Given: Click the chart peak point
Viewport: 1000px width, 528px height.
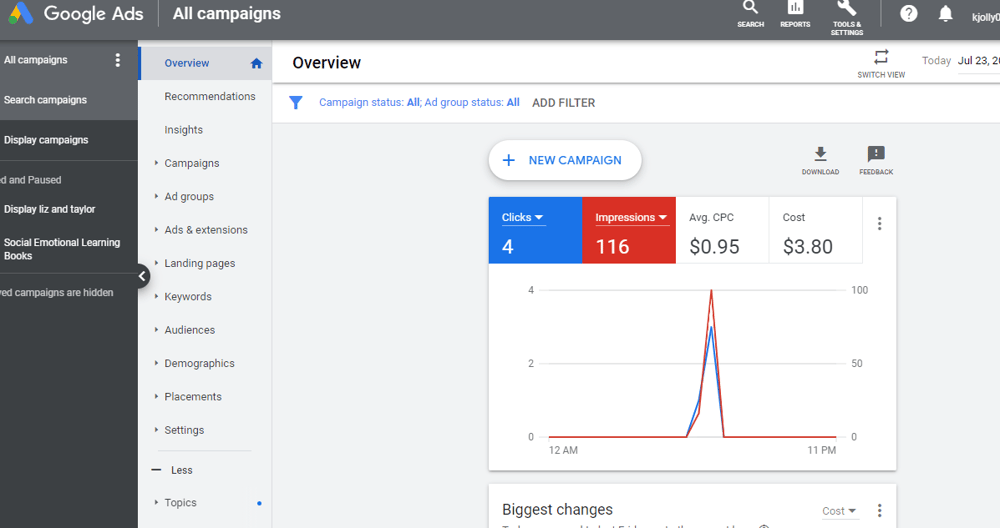Looking at the screenshot, I should pyautogui.click(x=711, y=291).
